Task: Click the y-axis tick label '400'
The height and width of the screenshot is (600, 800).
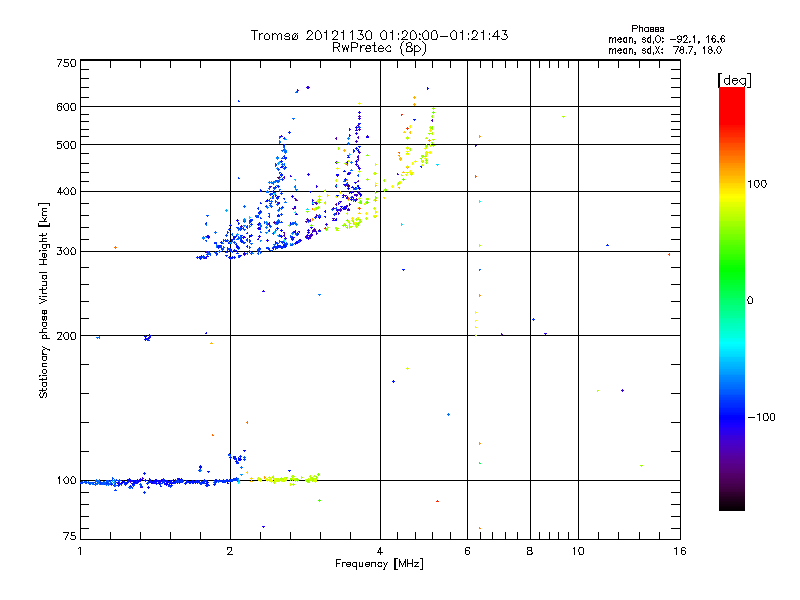Action: [x=66, y=192]
